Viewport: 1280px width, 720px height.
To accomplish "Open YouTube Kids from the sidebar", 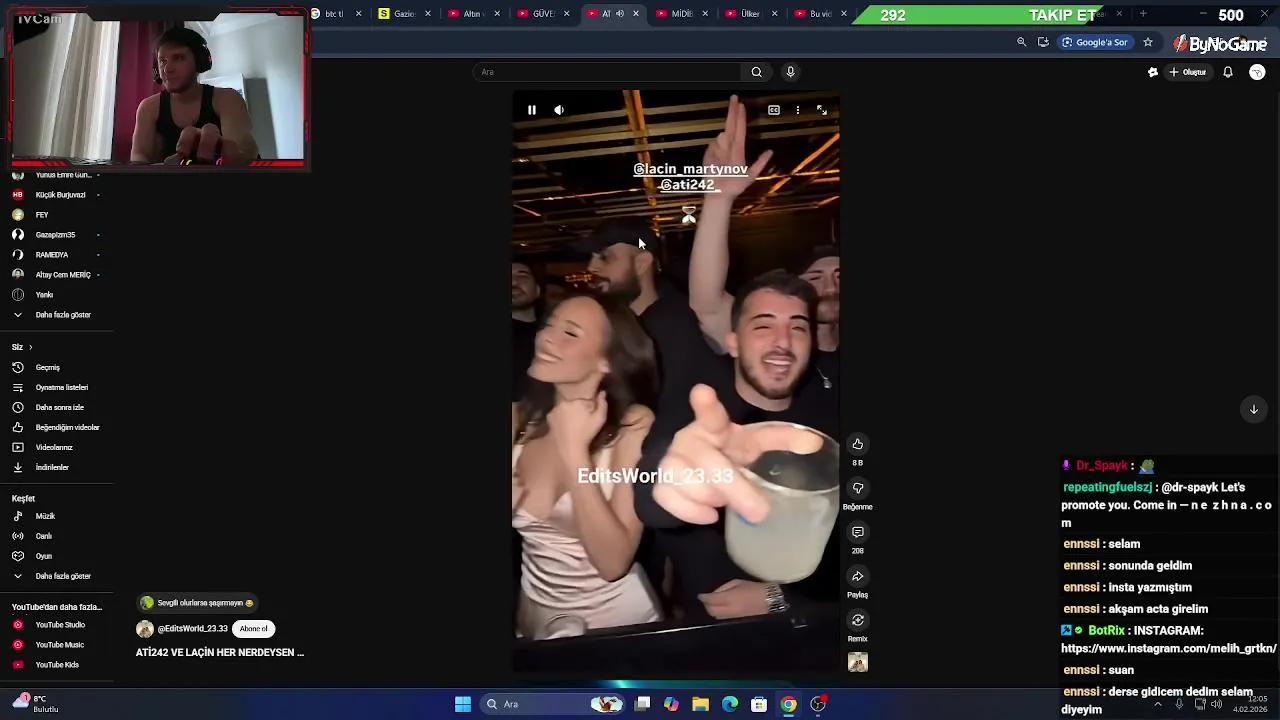I will coord(56,665).
